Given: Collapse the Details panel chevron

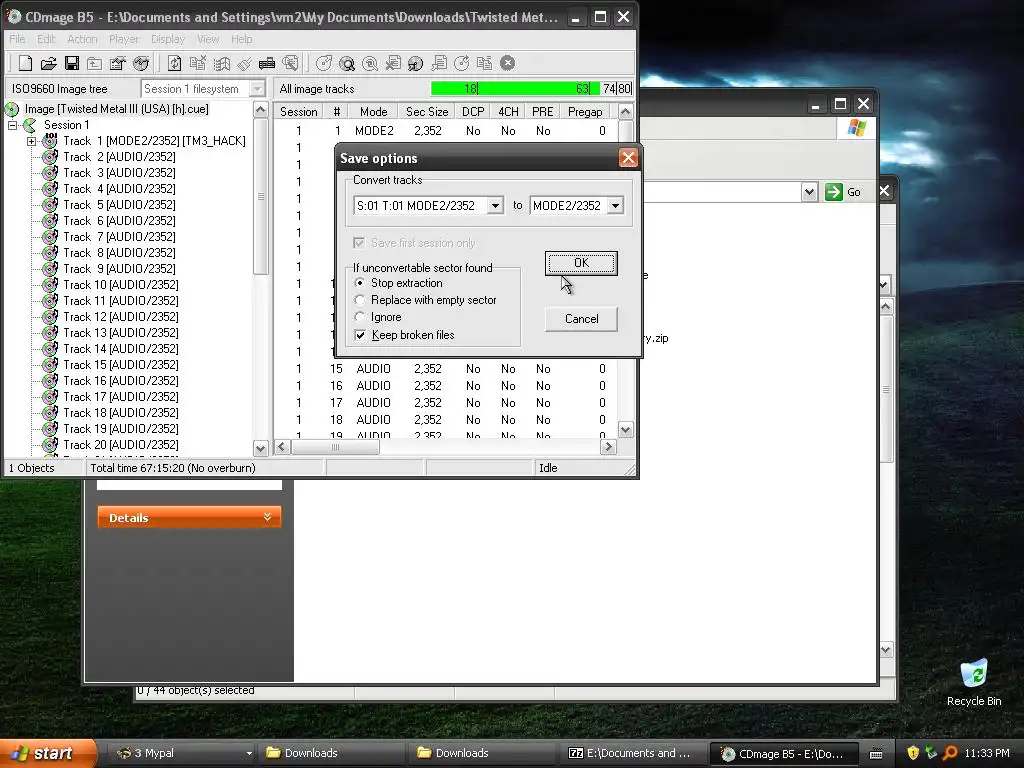Looking at the screenshot, I should pos(267,517).
